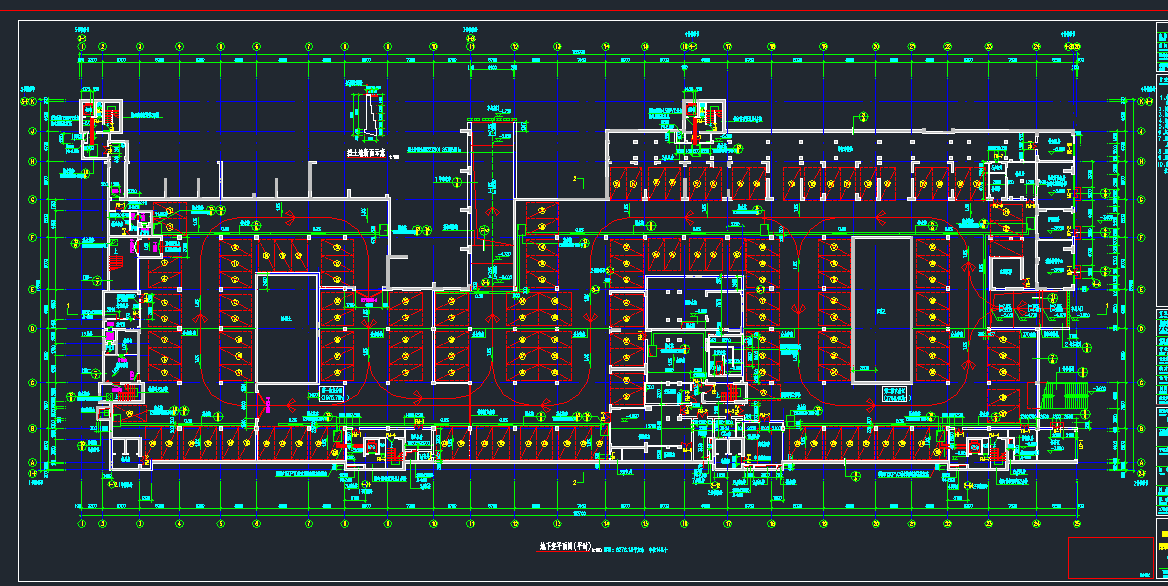Click the central white room outline

pos(694,303)
